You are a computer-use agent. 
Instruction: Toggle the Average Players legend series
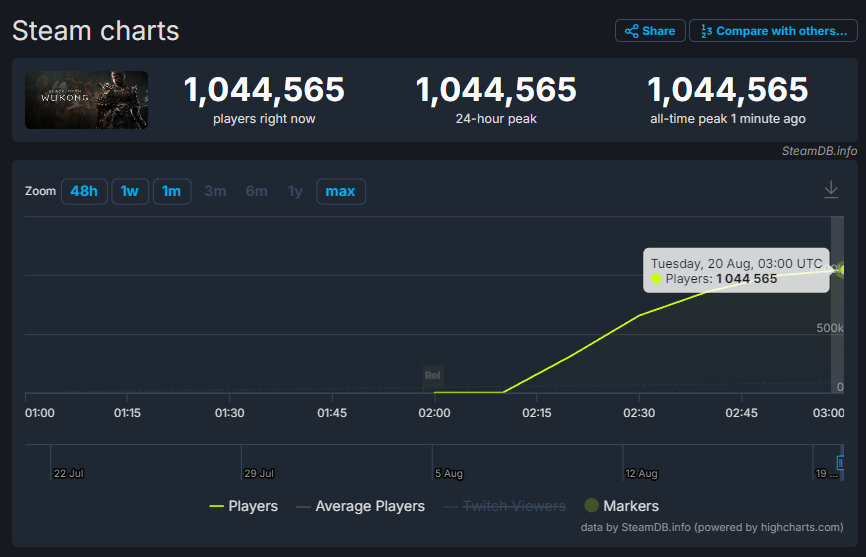[x=361, y=506]
